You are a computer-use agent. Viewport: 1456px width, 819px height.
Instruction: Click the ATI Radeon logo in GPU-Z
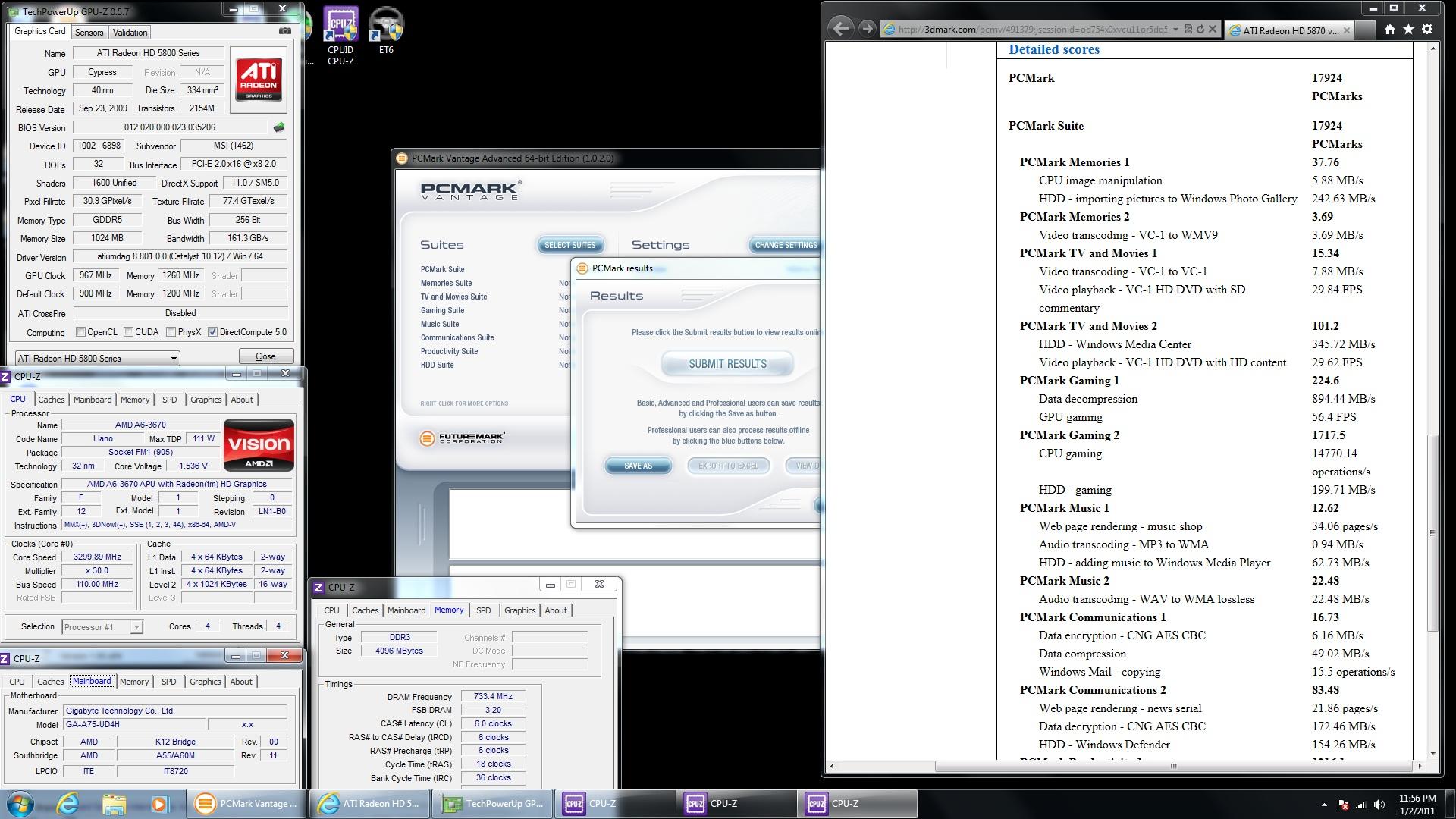click(x=259, y=79)
